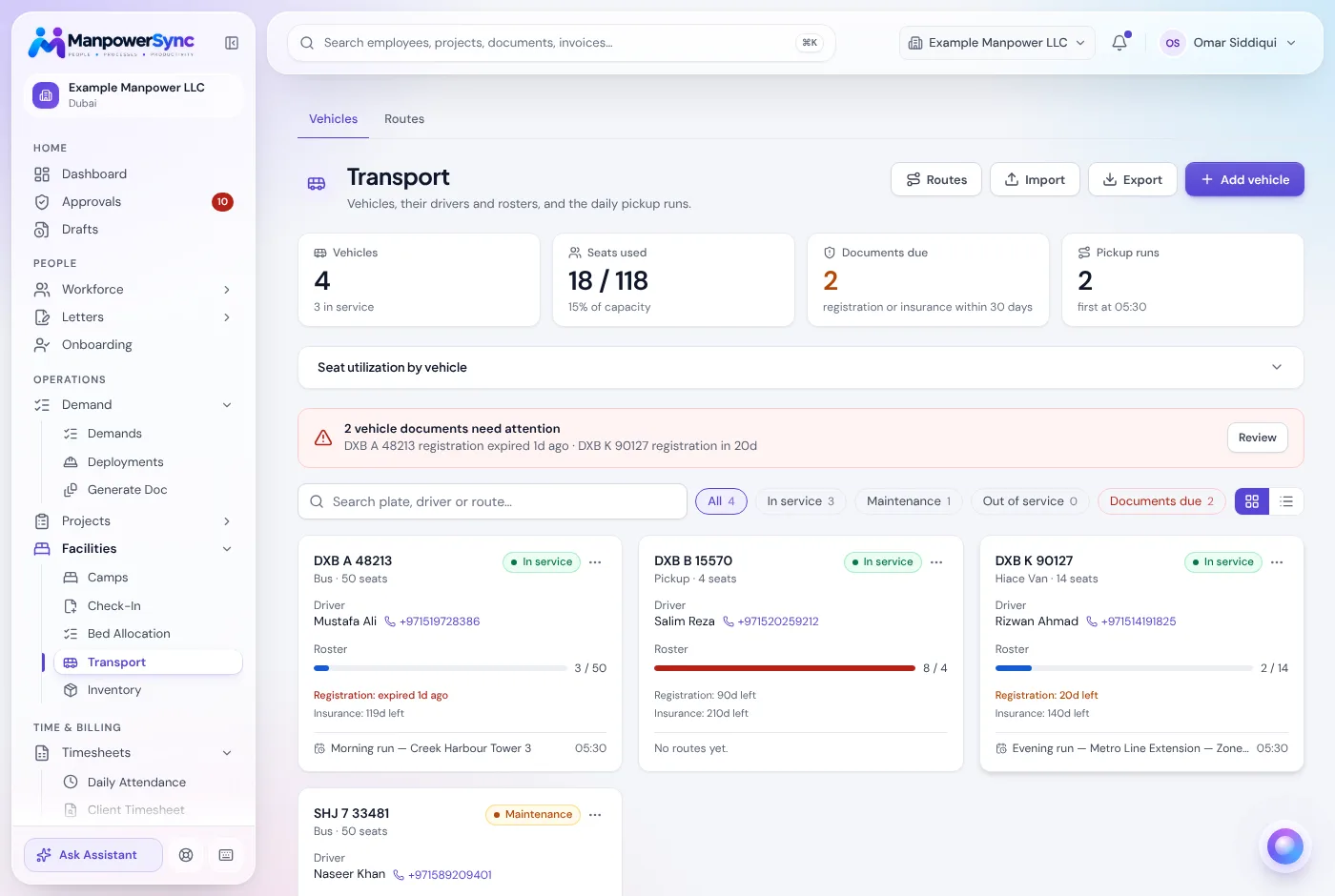Image resolution: width=1335 pixels, height=896 pixels.
Task: Call Salim Reza's phone number
Action: pyautogui.click(x=770, y=621)
